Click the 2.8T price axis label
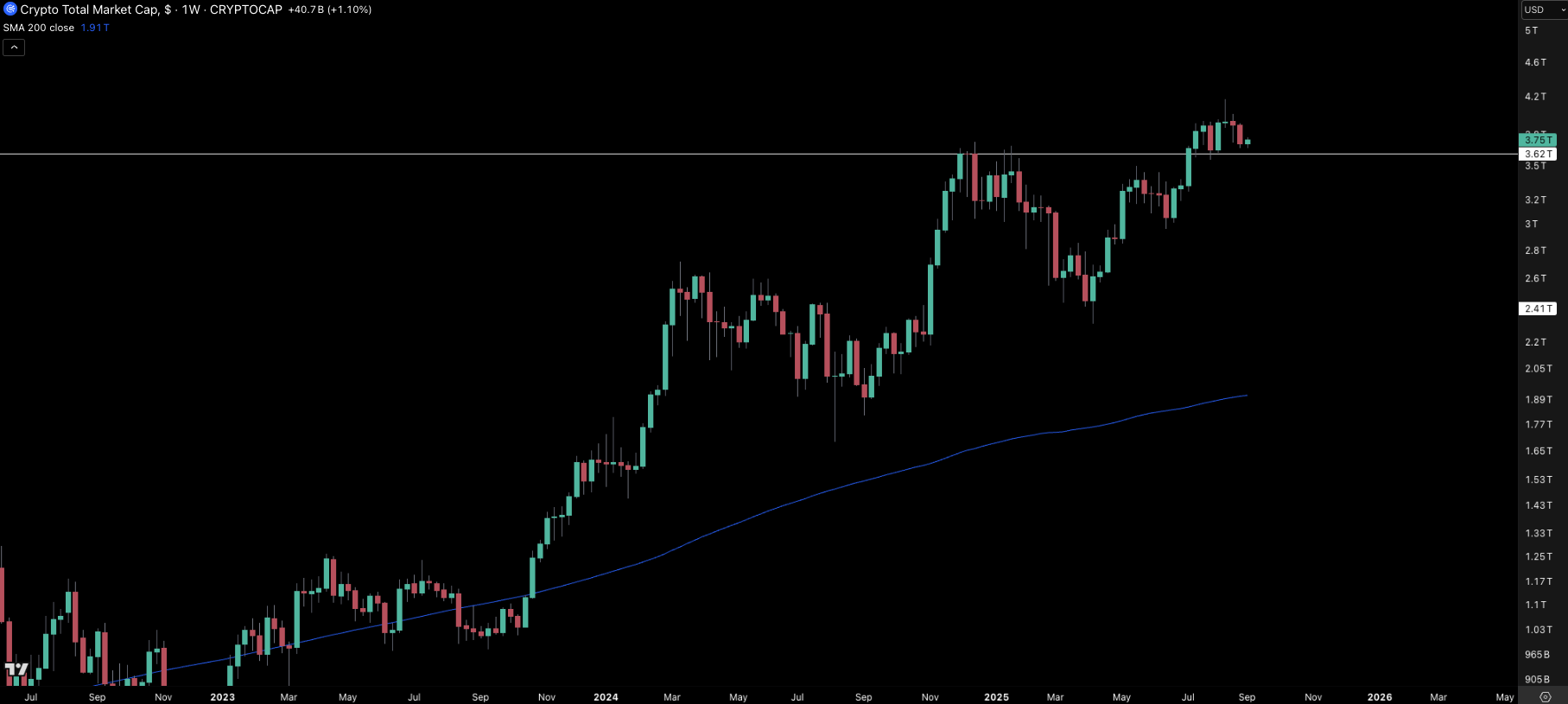Image resolution: width=1568 pixels, height=704 pixels. coord(1535,251)
